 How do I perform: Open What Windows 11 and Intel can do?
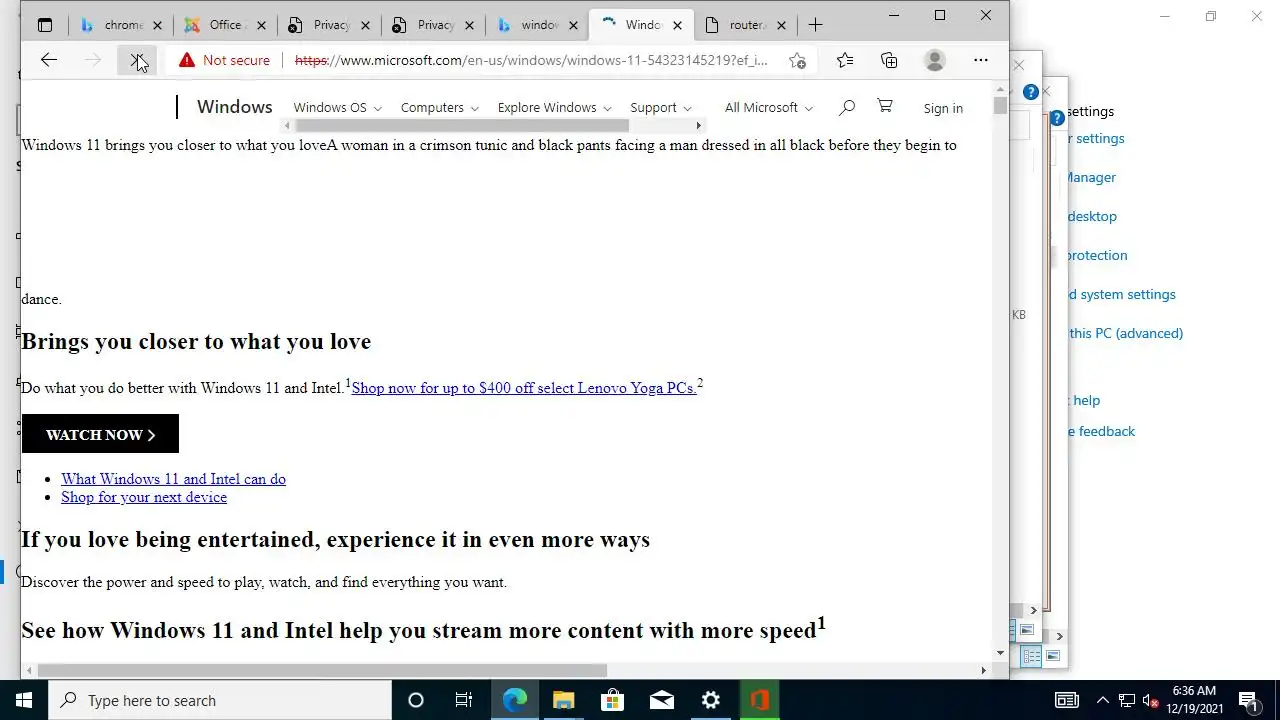click(173, 479)
